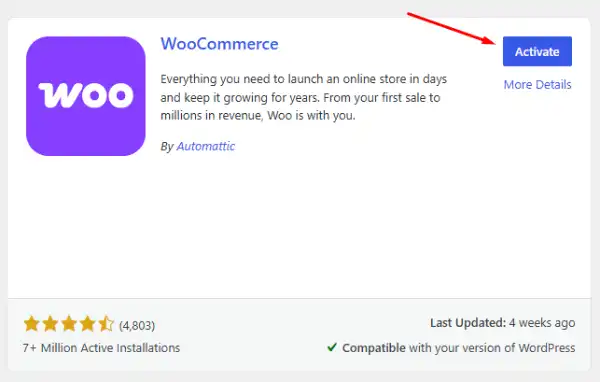The height and width of the screenshot is (382, 600).
Task: Open More Details for the WooCommerce plugin
Action: pyautogui.click(x=537, y=85)
